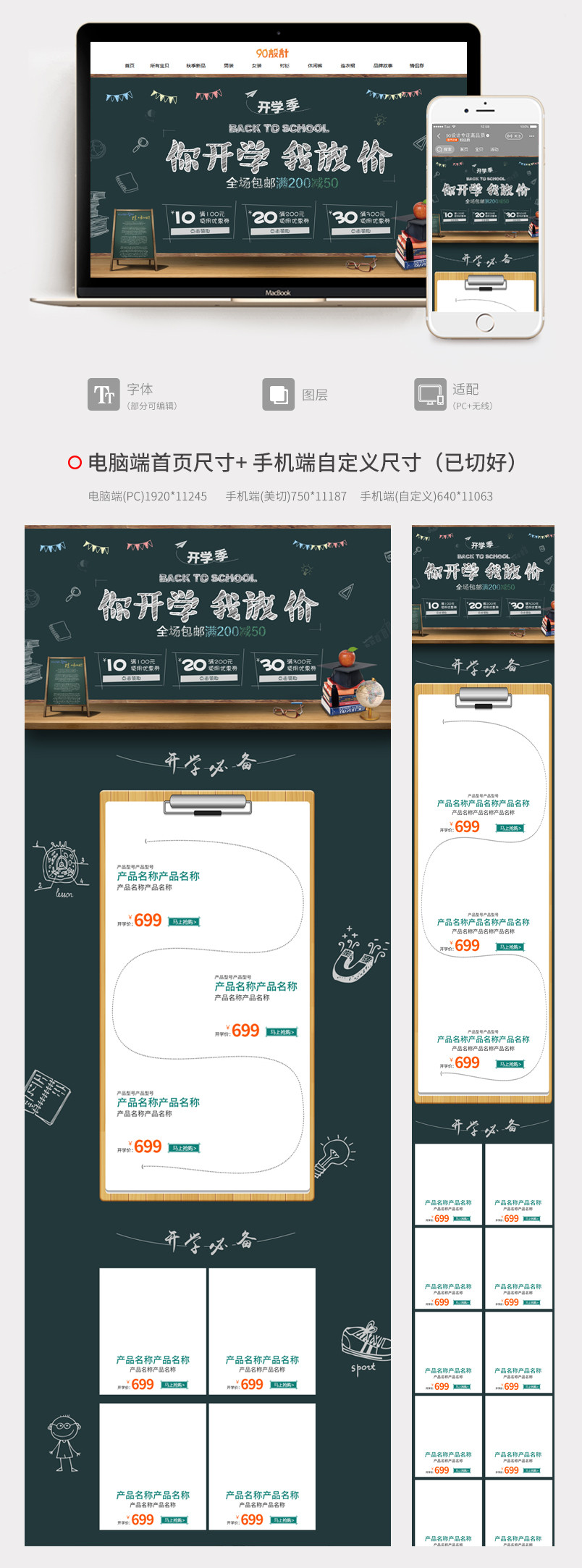Open 品牌故事 in the laptop mockup navigation
The image size is (582, 1568).
(x=383, y=66)
